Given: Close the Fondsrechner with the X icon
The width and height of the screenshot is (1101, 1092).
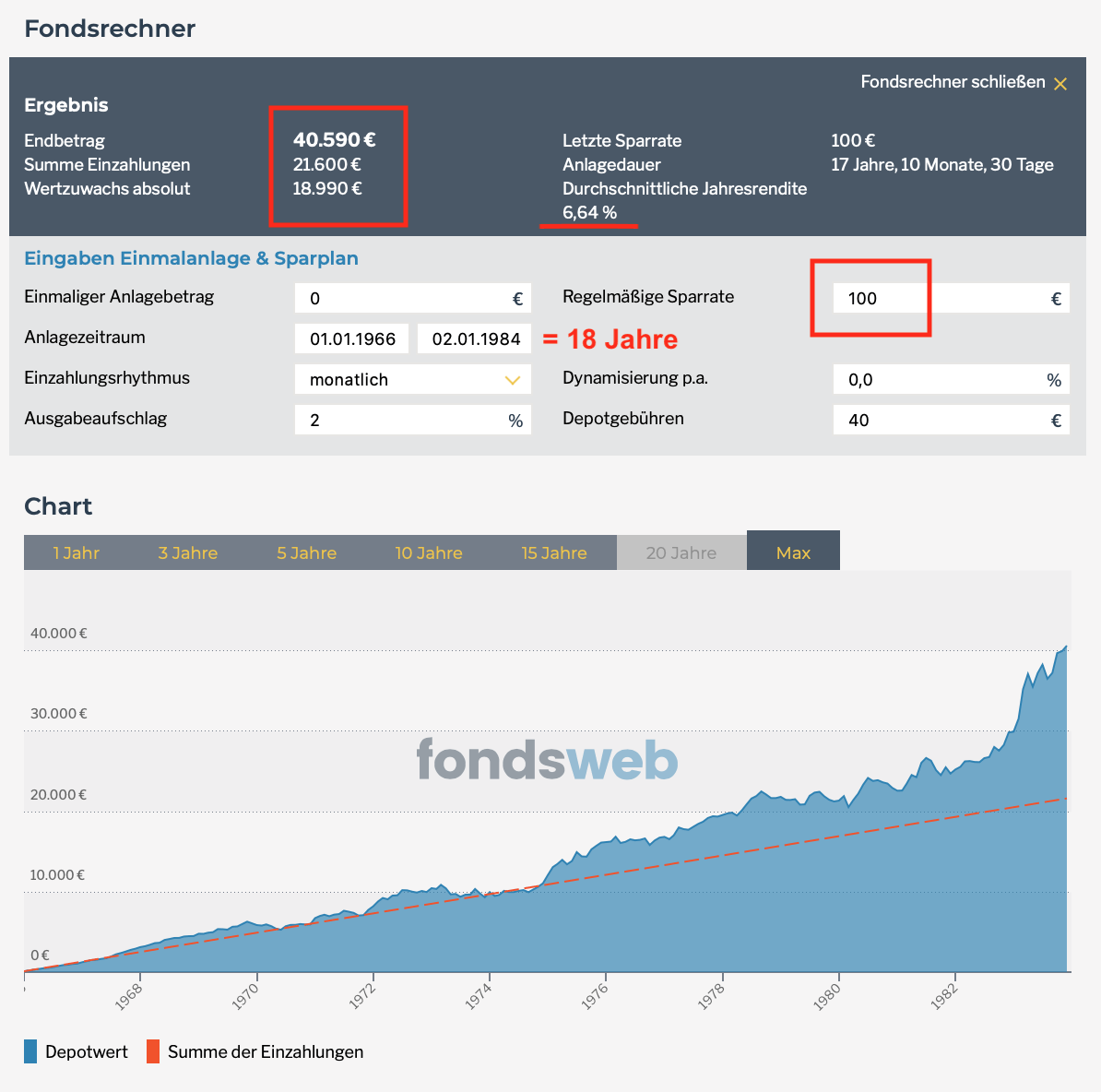Looking at the screenshot, I should (x=1060, y=84).
